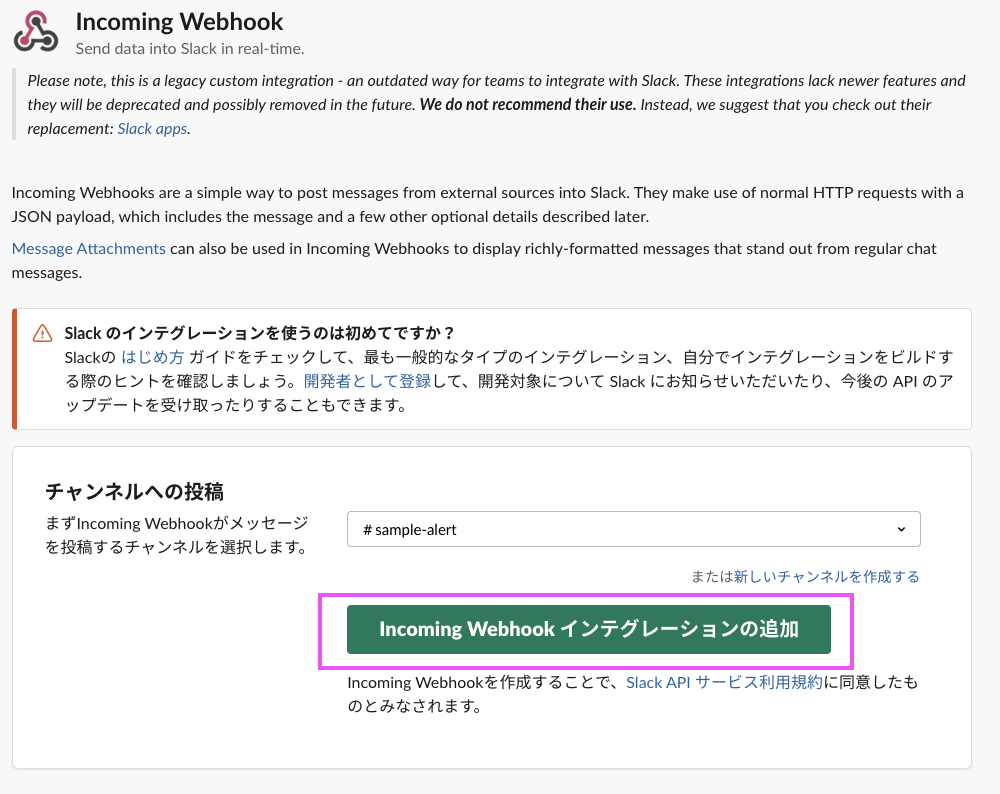Open the 開発者として登録 link
This screenshot has height=794, width=1000.
click(x=367, y=381)
